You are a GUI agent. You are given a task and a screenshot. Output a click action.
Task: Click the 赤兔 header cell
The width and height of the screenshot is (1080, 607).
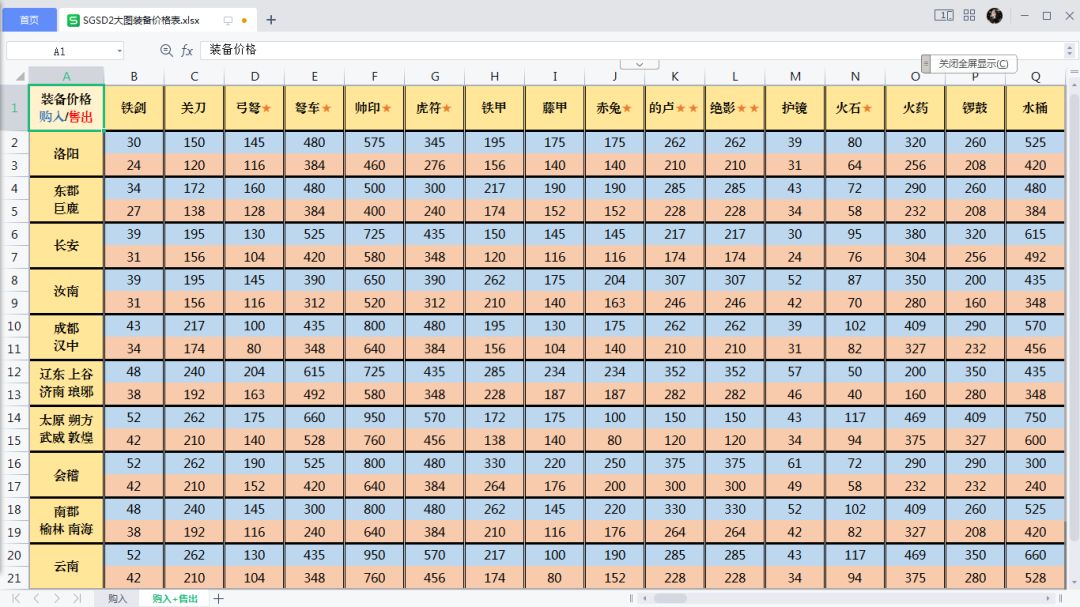pyautogui.click(x=614, y=107)
